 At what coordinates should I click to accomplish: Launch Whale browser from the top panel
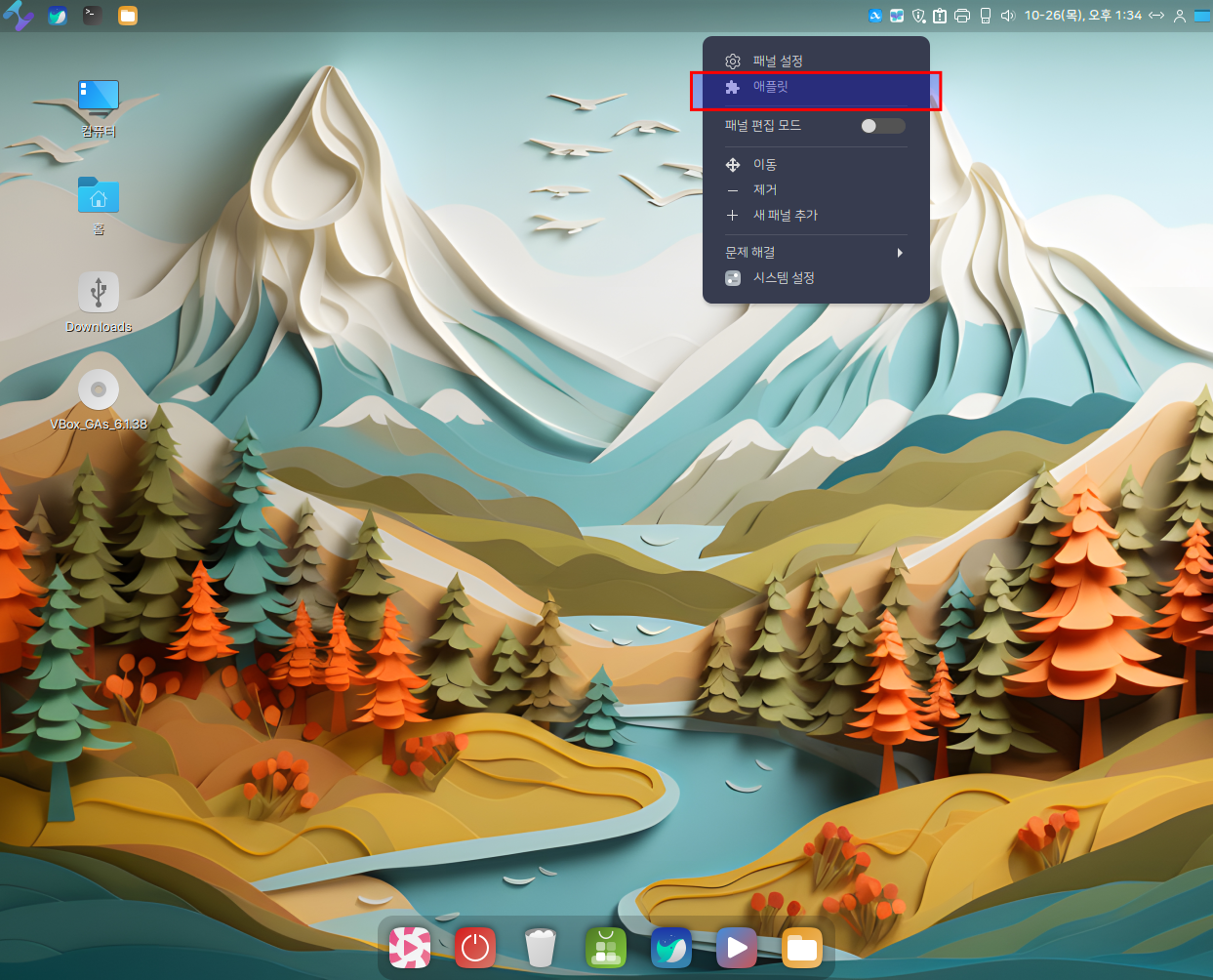pyautogui.click(x=58, y=15)
